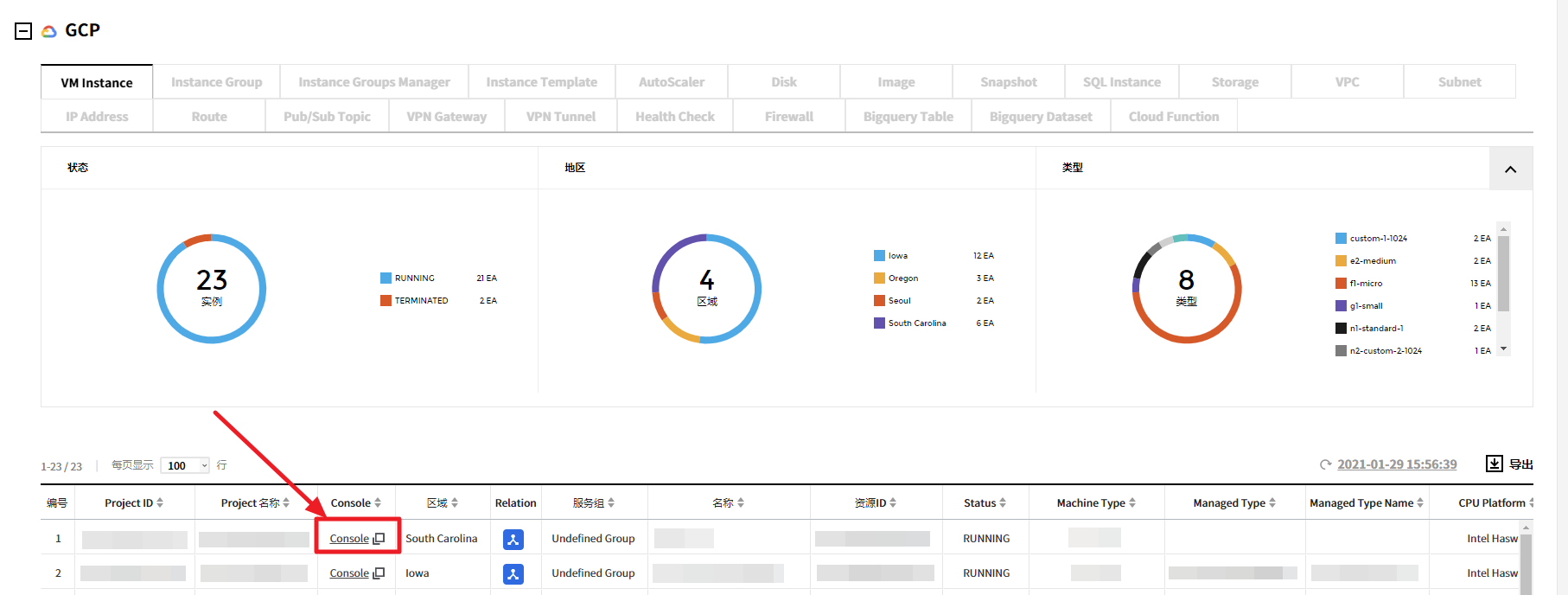Open Console link for Iowa row
This screenshot has width=1568, height=595.
(x=349, y=573)
